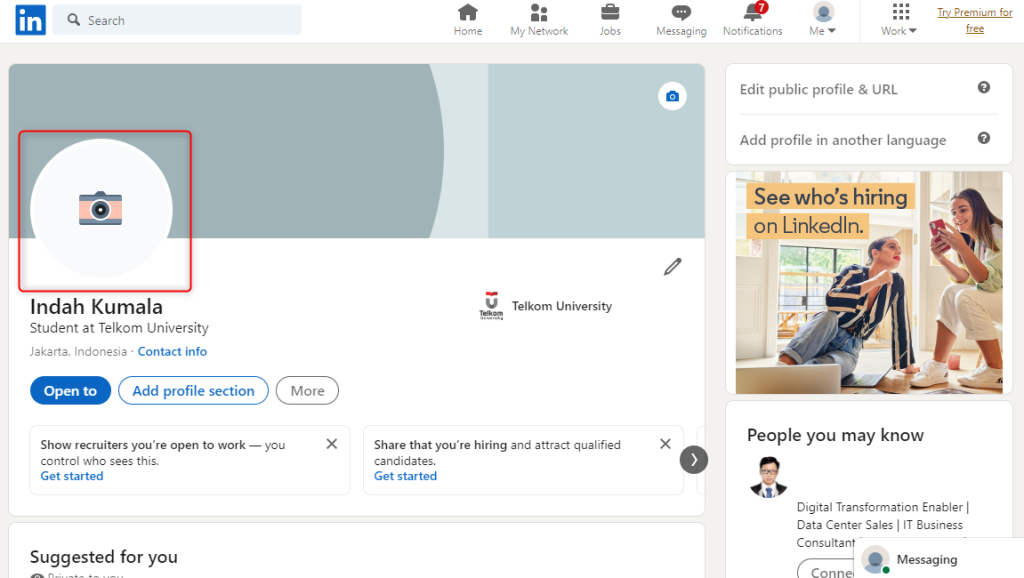Click help icon beside Add profile language

[984, 138]
